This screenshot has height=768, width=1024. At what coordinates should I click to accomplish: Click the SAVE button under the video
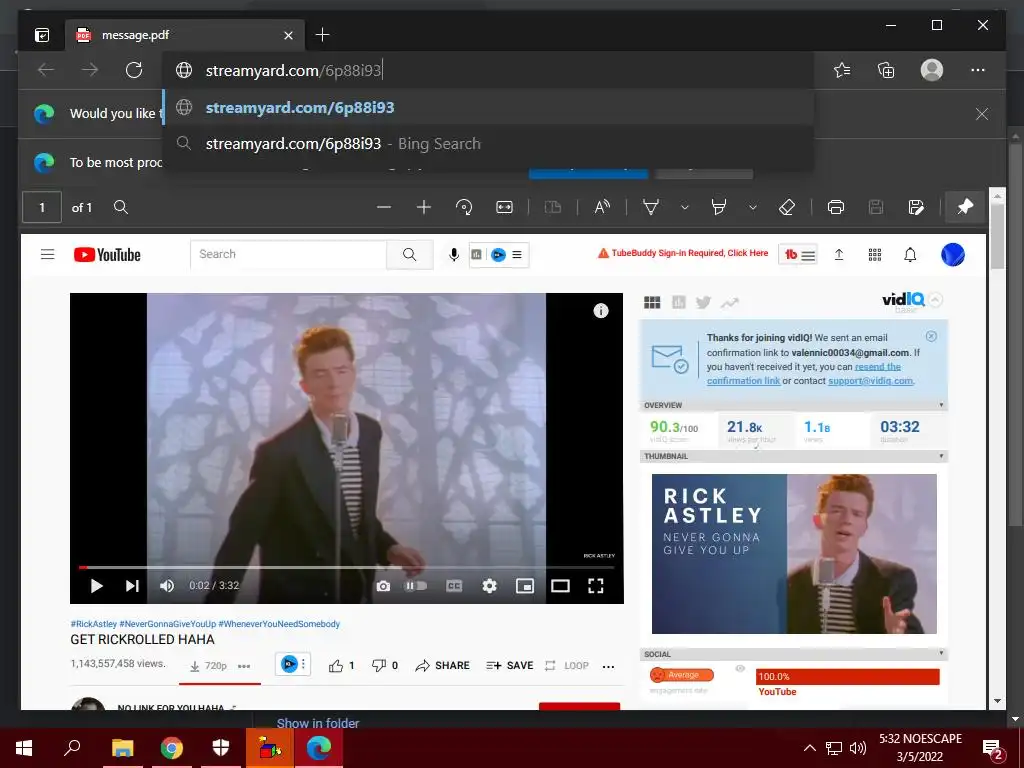[x=509, y=665]
